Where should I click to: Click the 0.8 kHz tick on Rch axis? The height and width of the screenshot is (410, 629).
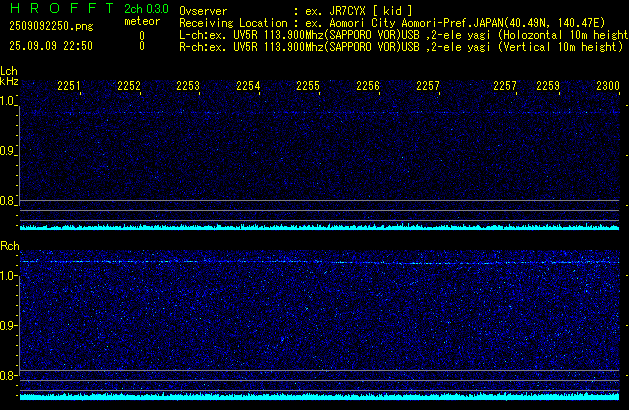pos(9,375)
